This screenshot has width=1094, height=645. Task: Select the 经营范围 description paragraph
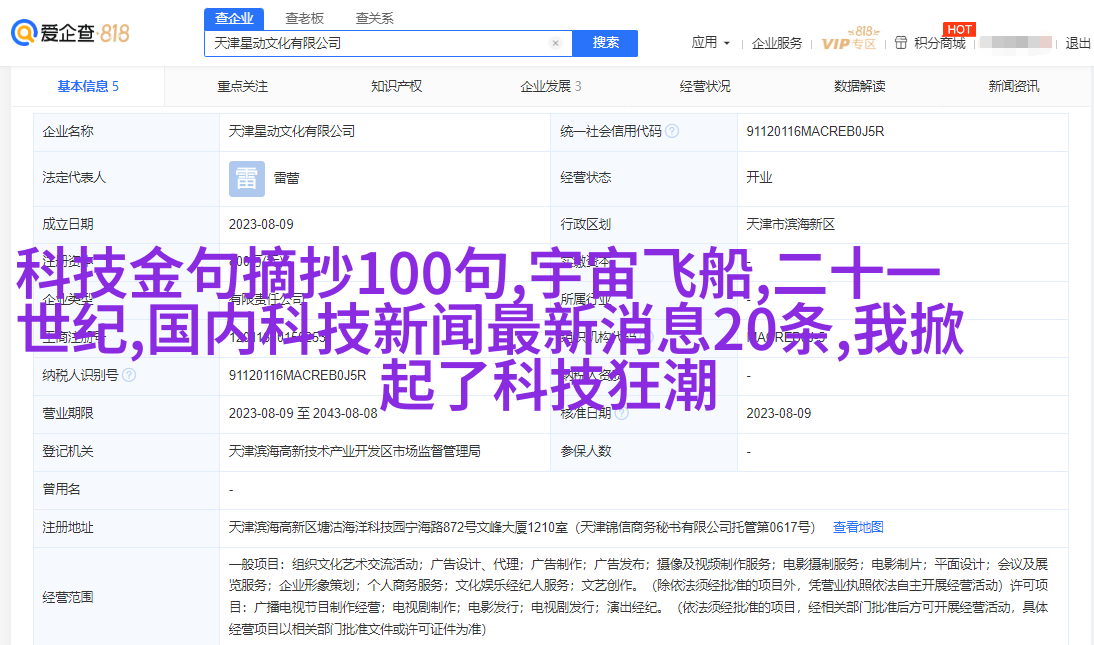(638, 597)
